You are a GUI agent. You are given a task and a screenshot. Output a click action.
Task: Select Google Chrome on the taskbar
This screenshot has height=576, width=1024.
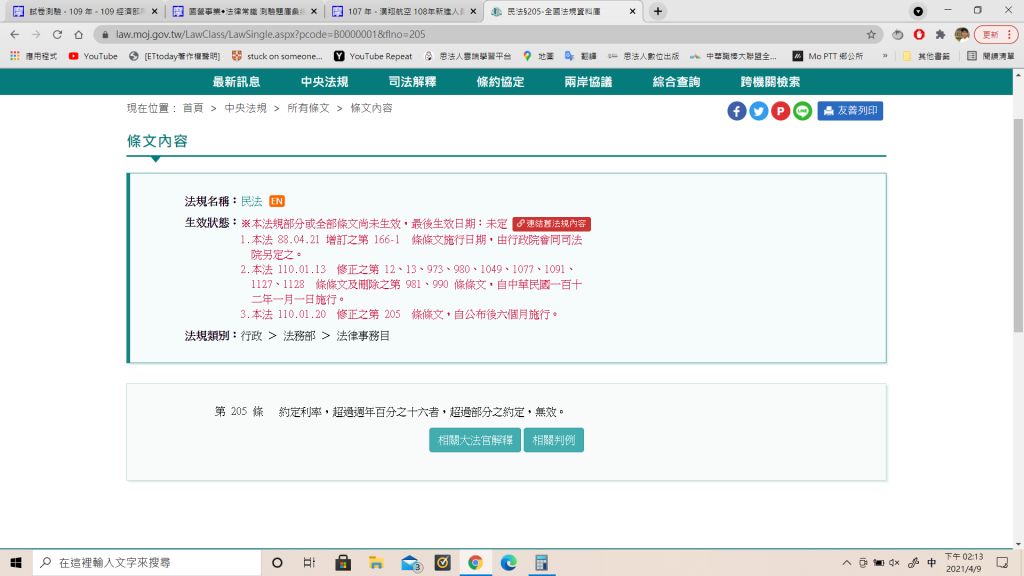pos(475,562)
